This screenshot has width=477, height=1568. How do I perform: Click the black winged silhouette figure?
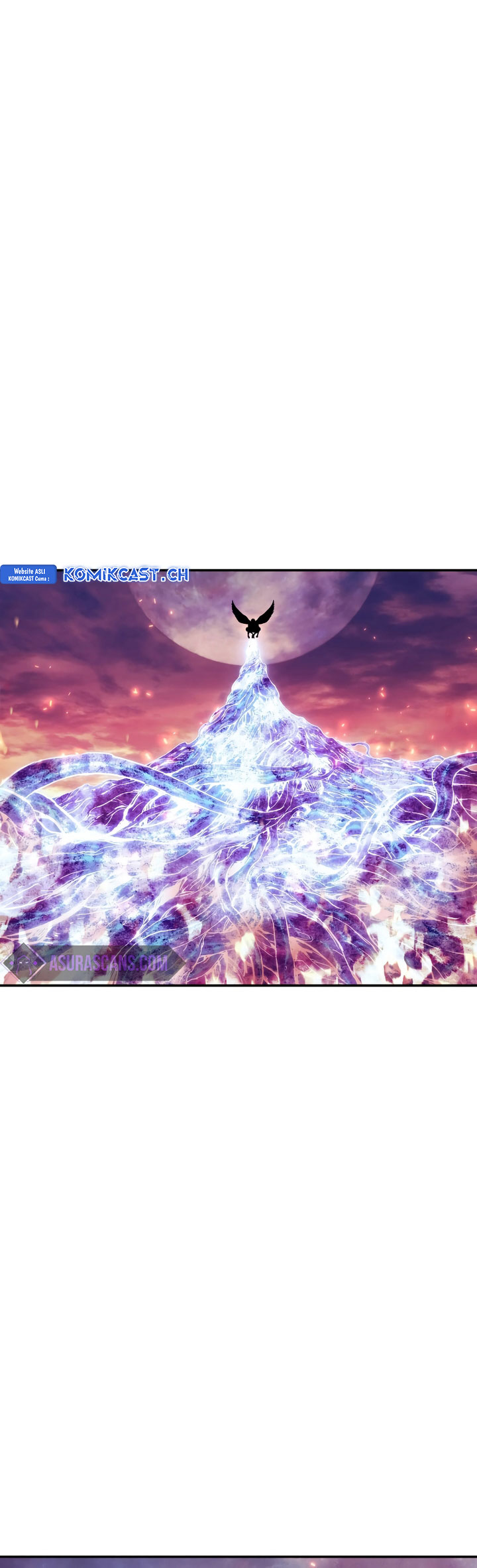tap(252, 619)
